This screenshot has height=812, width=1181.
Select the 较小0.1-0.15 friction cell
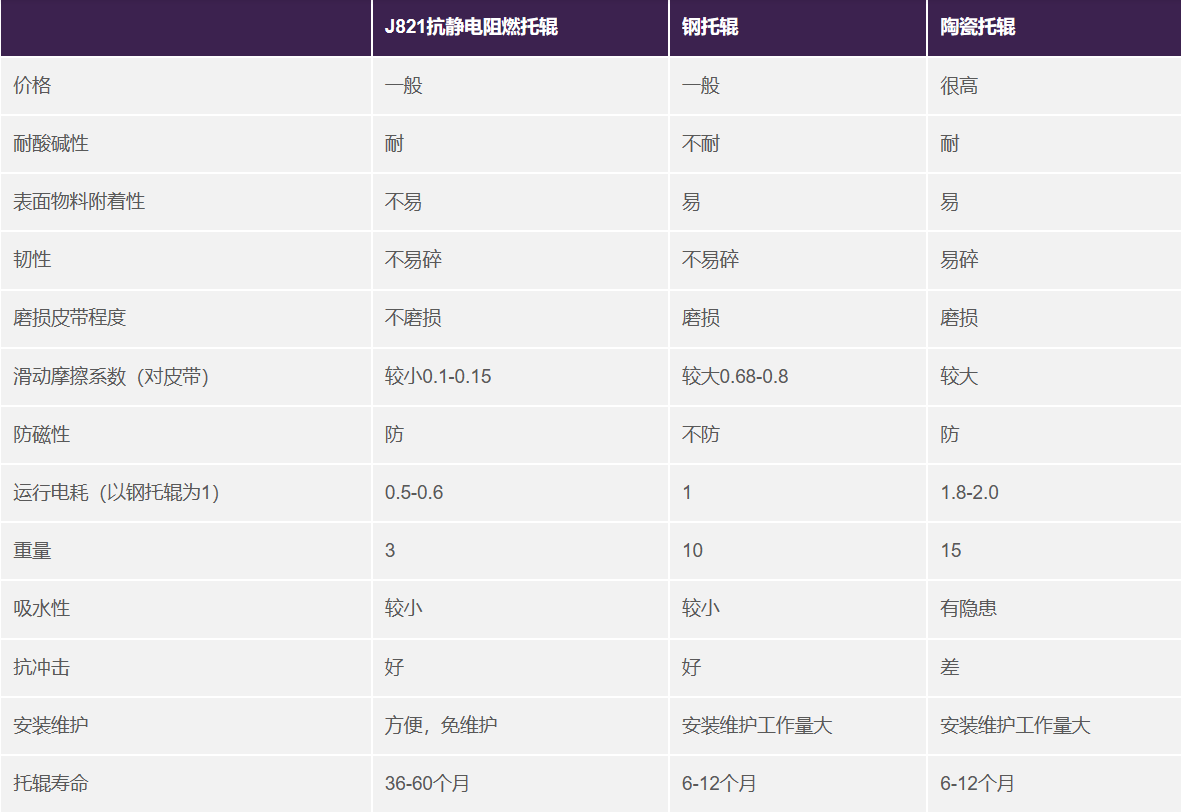438,377
